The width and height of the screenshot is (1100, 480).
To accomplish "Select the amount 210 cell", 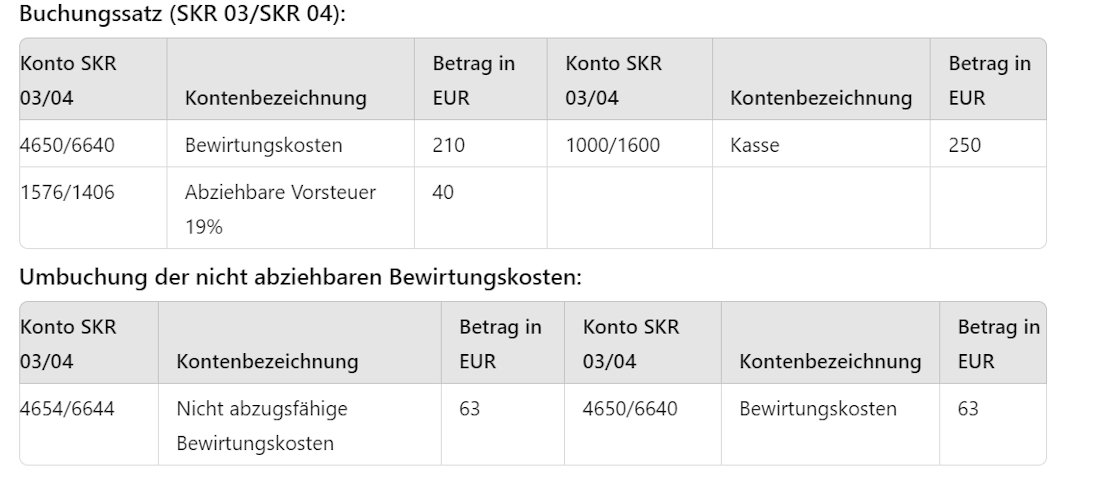I will click(x=449, y=145).
